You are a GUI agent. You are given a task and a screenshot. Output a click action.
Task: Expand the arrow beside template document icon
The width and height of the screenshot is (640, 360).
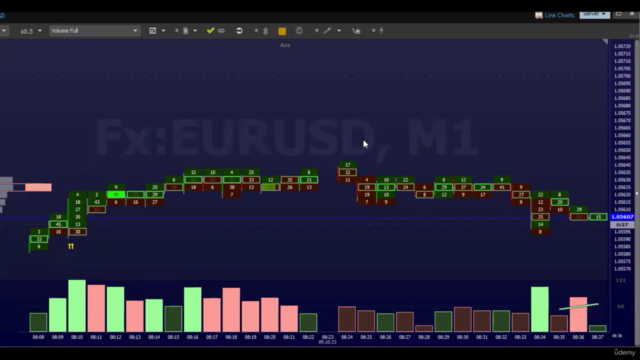[195, 31]
